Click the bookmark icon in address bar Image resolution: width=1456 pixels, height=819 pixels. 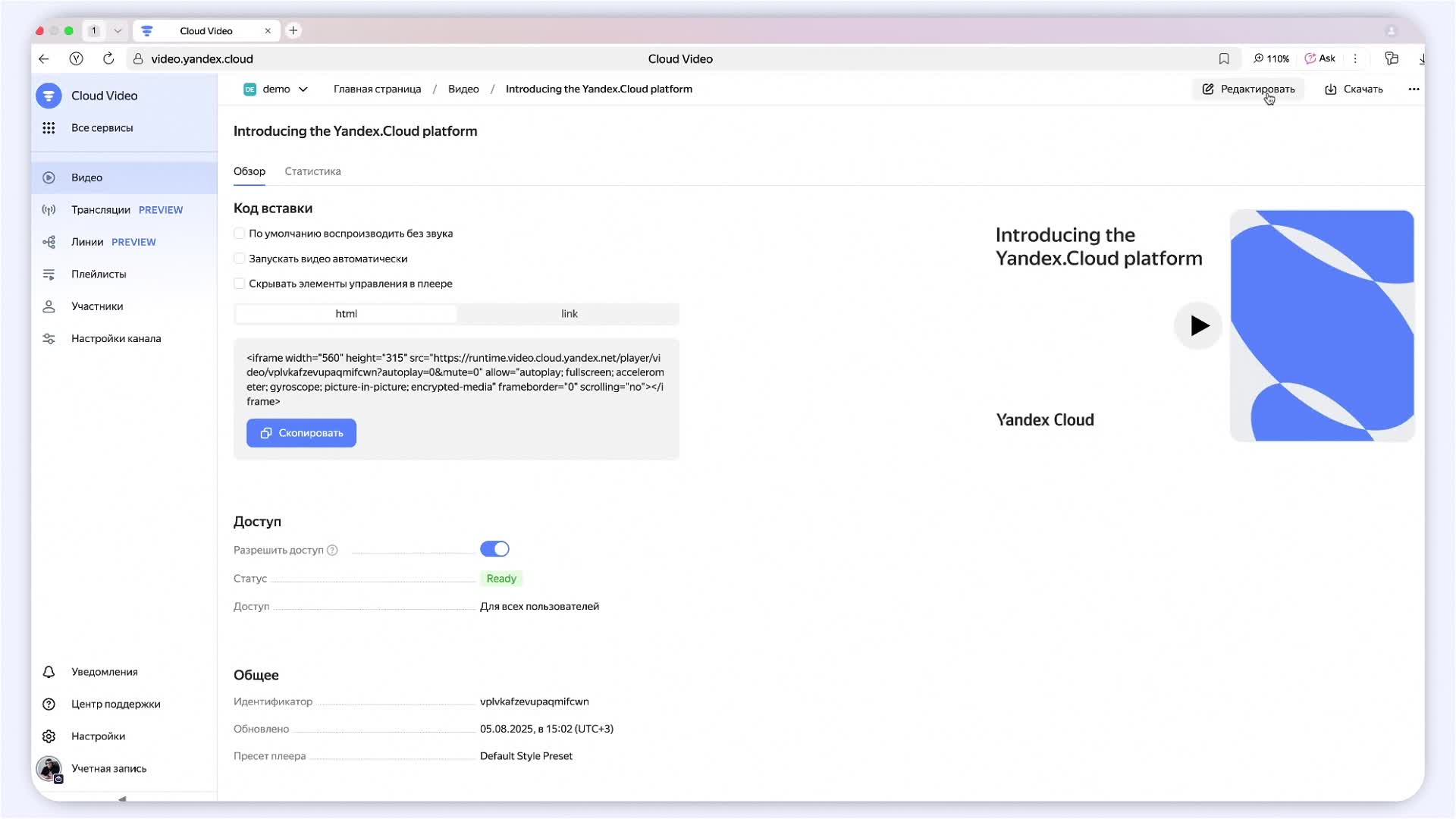(x=1224, y=58)
